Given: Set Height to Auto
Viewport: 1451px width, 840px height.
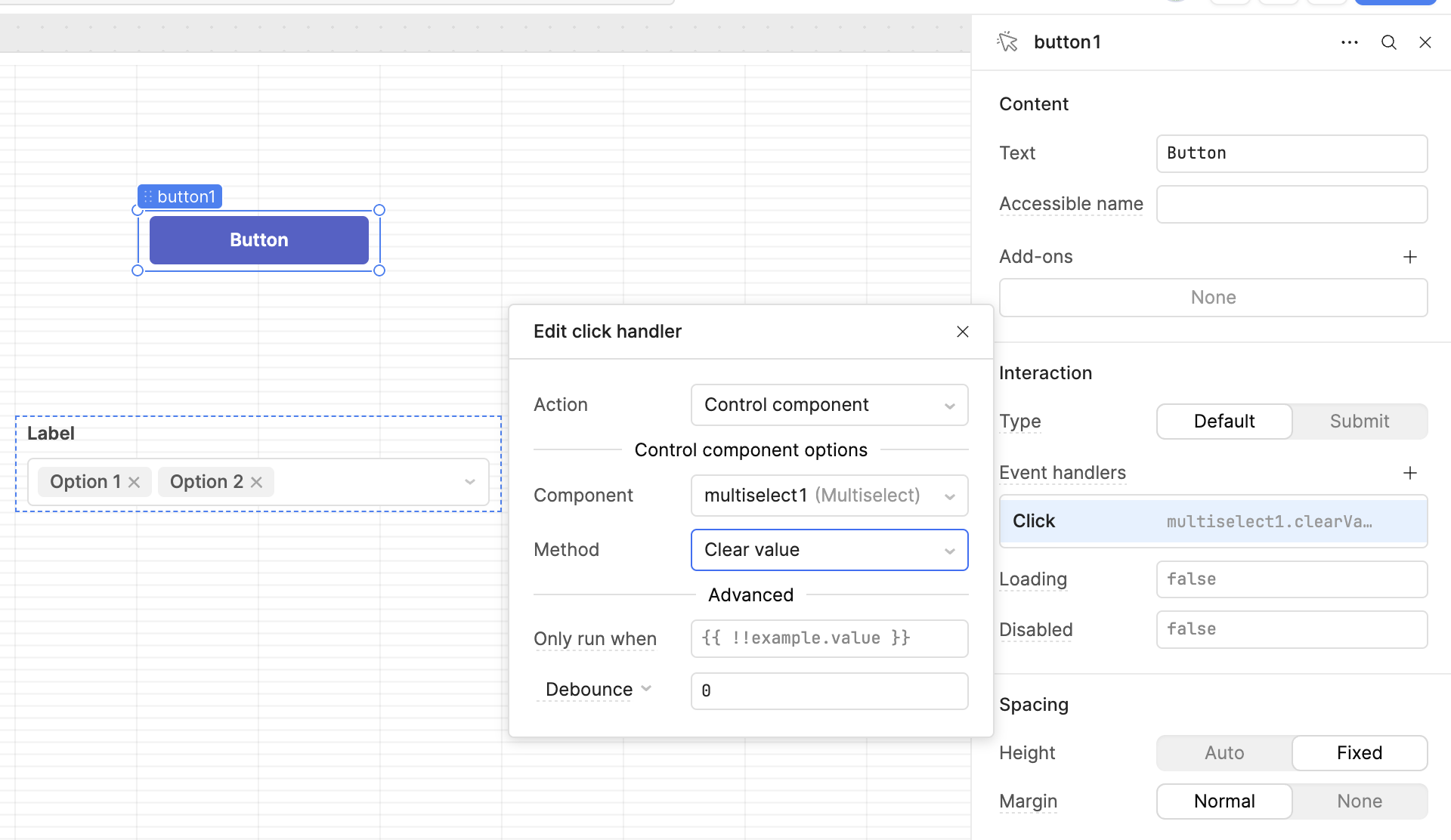Looking at the screenshot, I should (x=1224, y=753).
